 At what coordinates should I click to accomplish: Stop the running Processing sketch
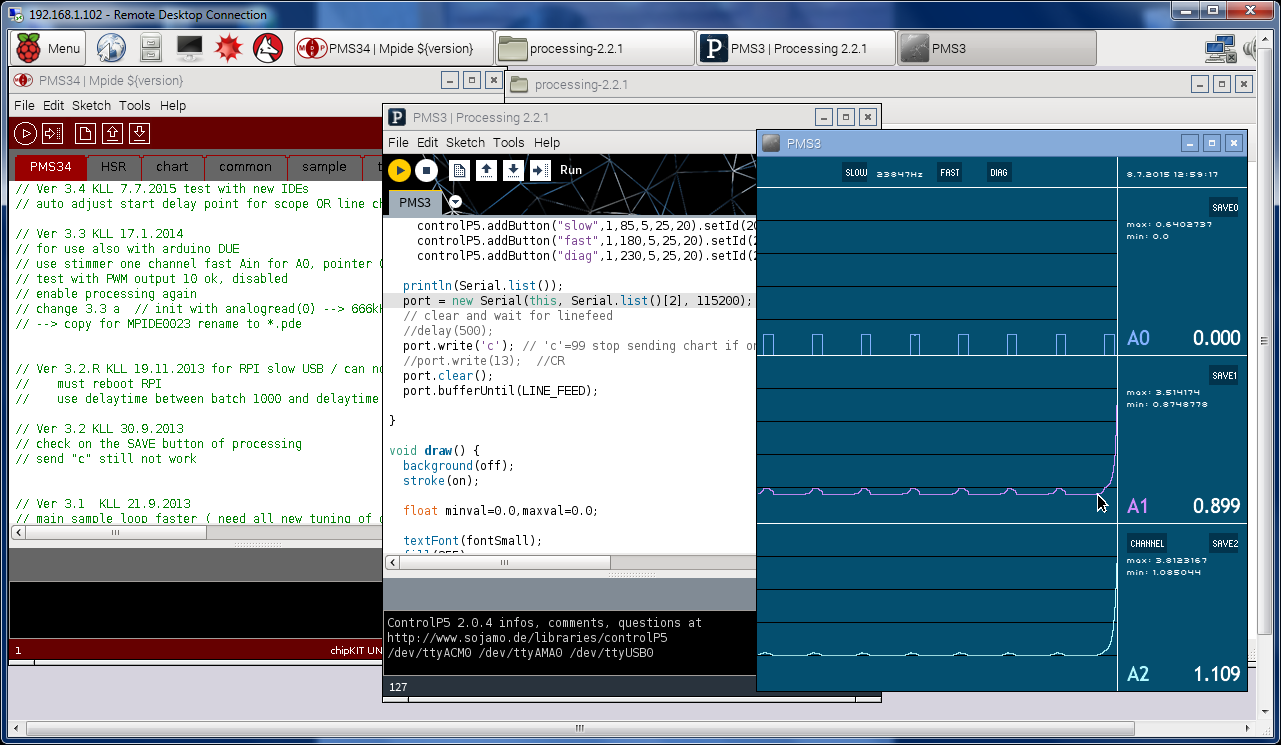tap(426, 170)
